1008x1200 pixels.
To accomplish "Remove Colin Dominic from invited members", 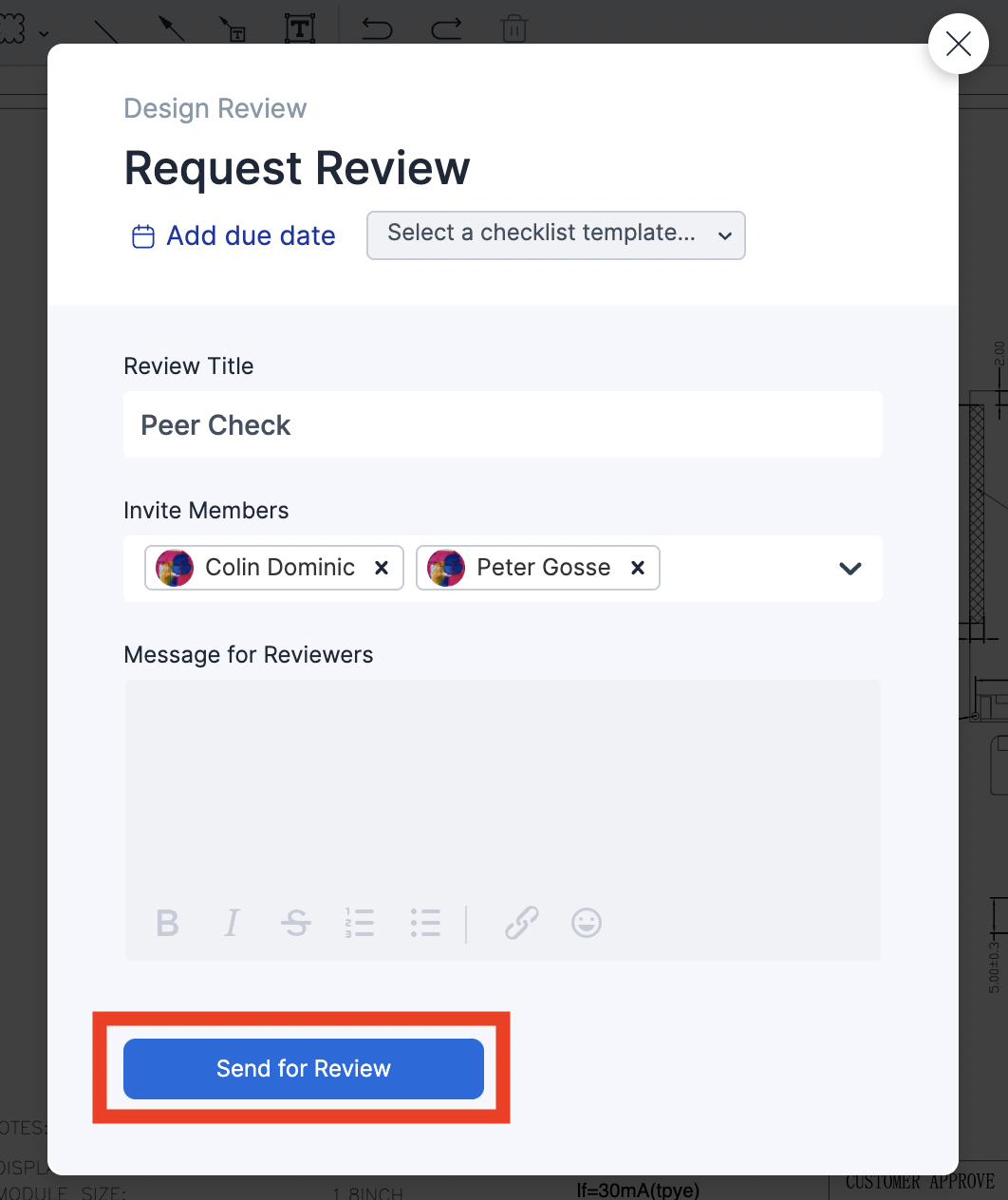I will [x=382, y=568].
